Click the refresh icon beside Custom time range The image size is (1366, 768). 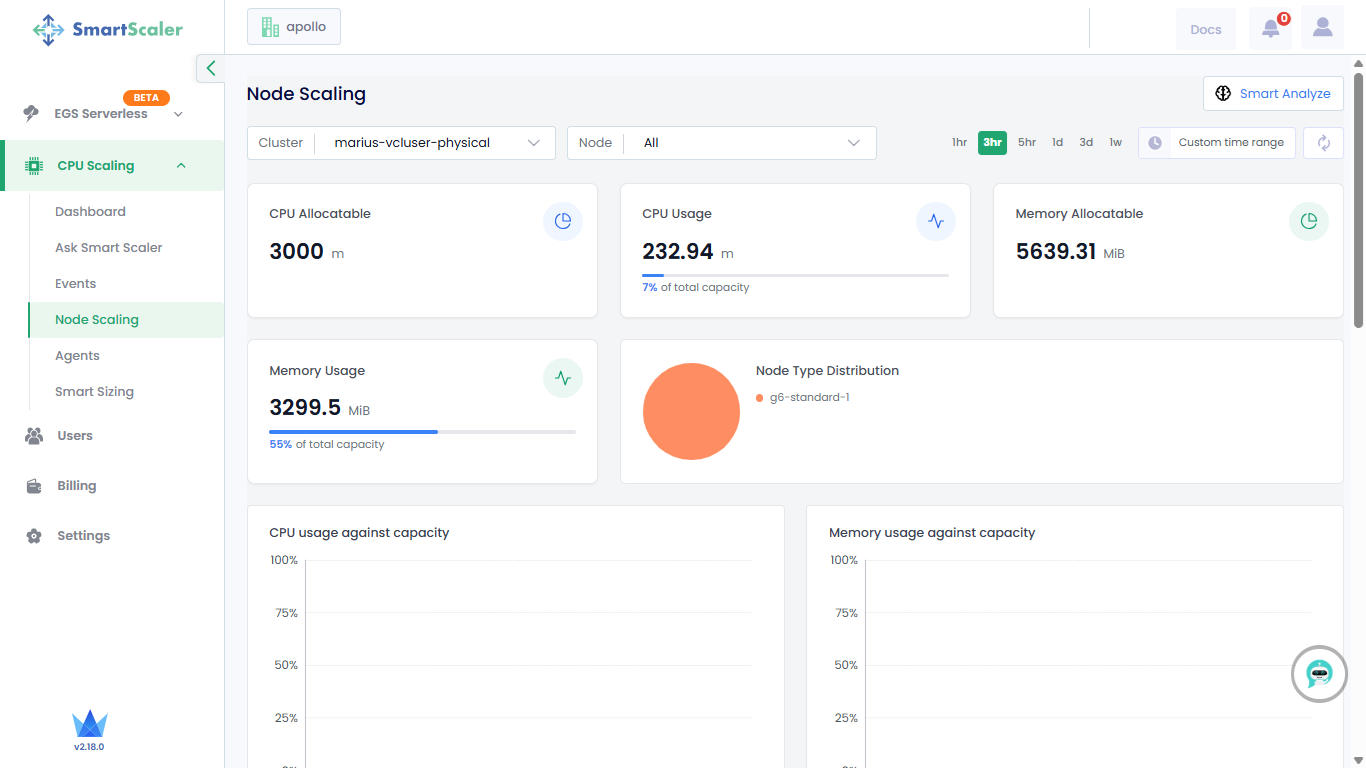(x=1323, y=143)
